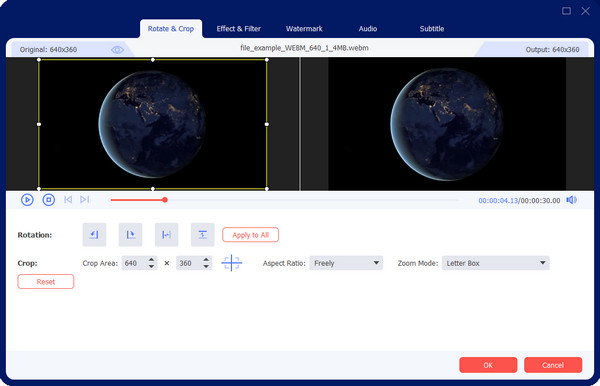This screenshot has width=600, height=386.
Task: Decrease crop width value
Action: click(152, 266)
